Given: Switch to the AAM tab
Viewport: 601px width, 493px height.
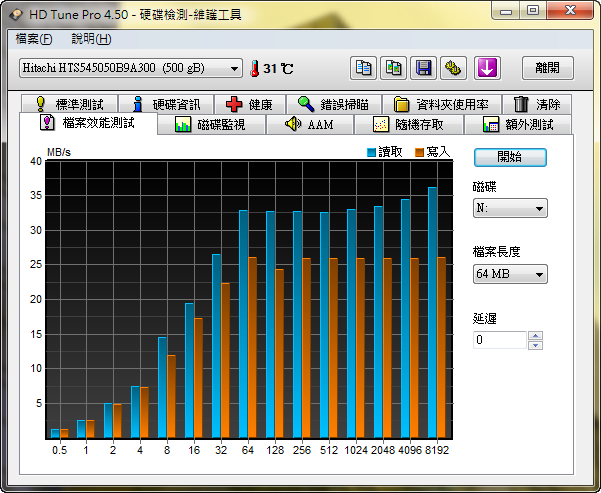Looking at the screenshot, I should pos(310,125).
